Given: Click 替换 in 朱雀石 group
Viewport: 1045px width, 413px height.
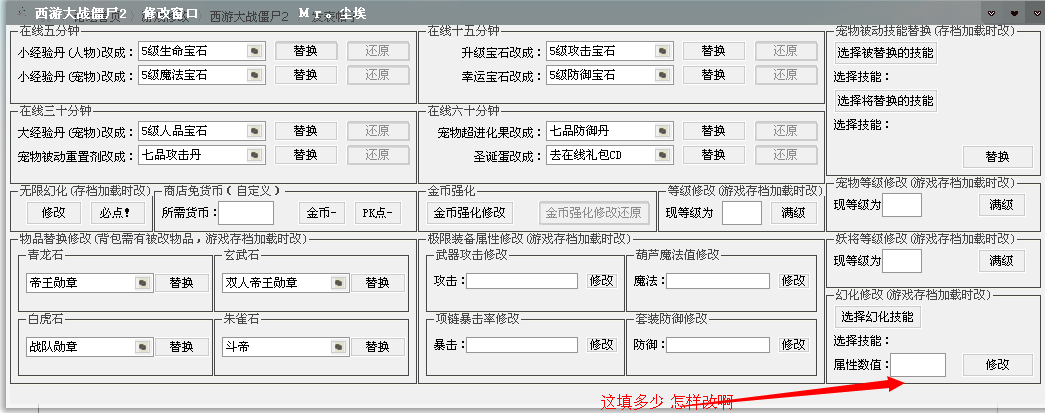Looking at the screenshot, I should 378,347.
